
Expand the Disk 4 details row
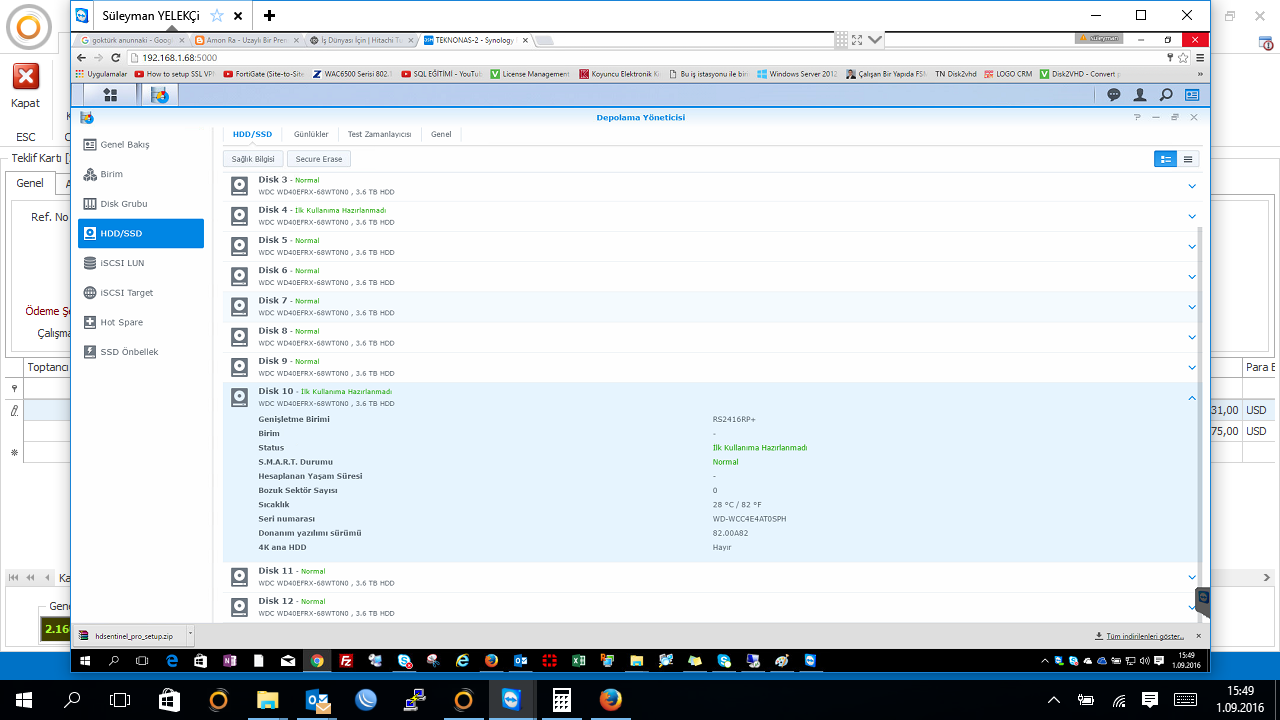(x=1192, y=216)
